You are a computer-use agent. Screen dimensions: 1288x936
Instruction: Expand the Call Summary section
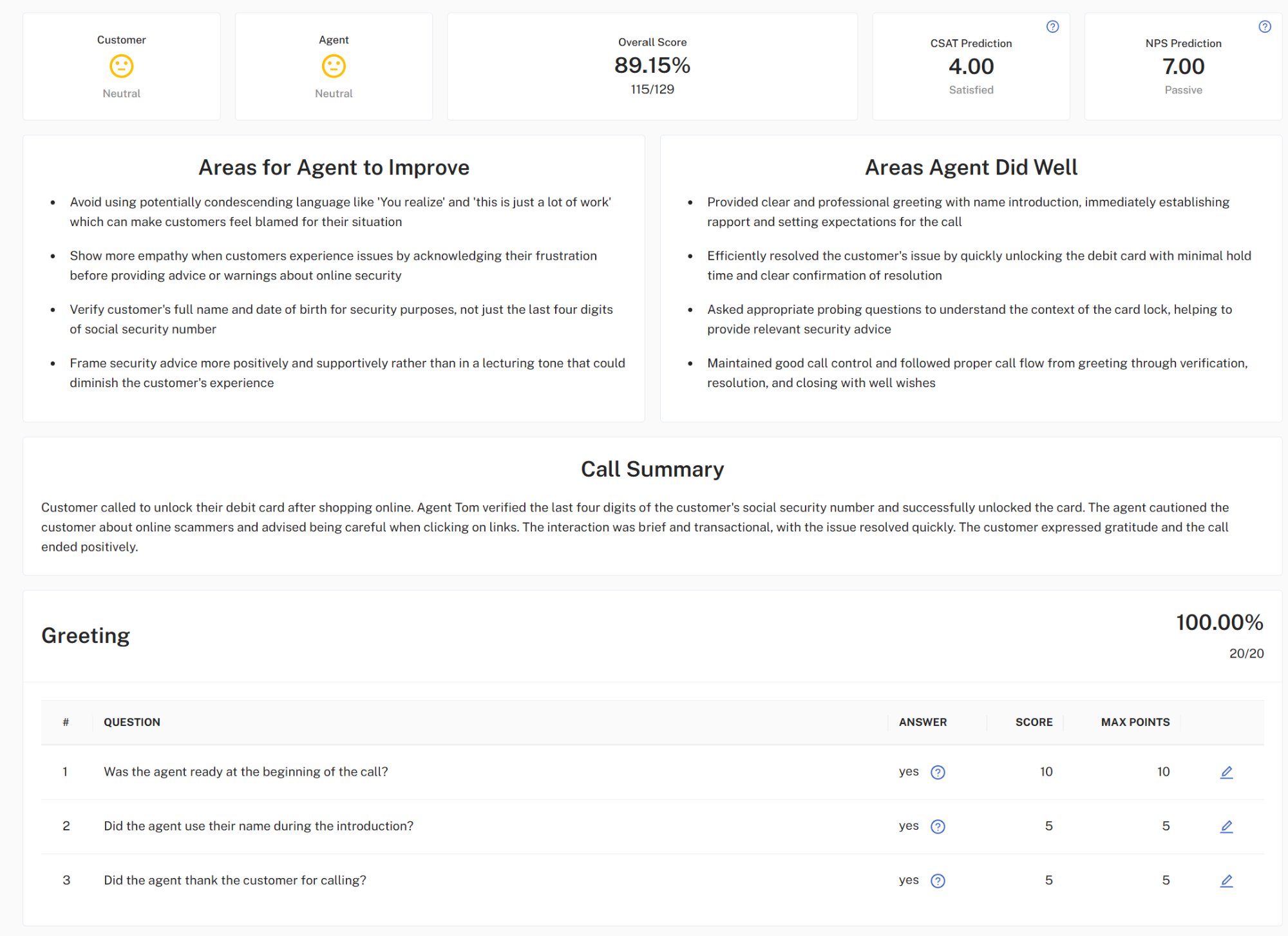click(652, 469)
